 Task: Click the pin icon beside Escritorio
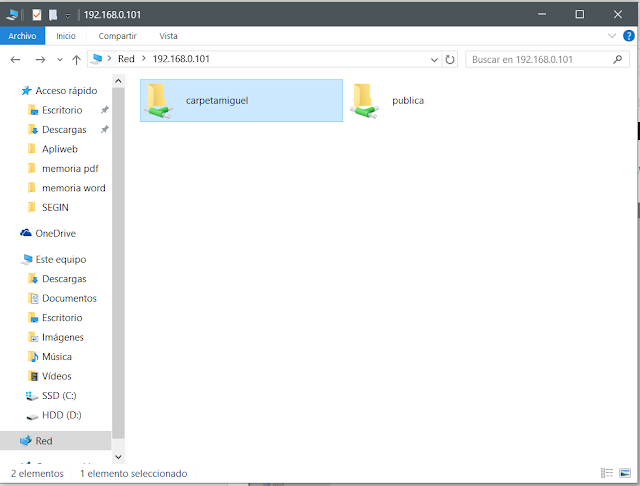(104, 110)
